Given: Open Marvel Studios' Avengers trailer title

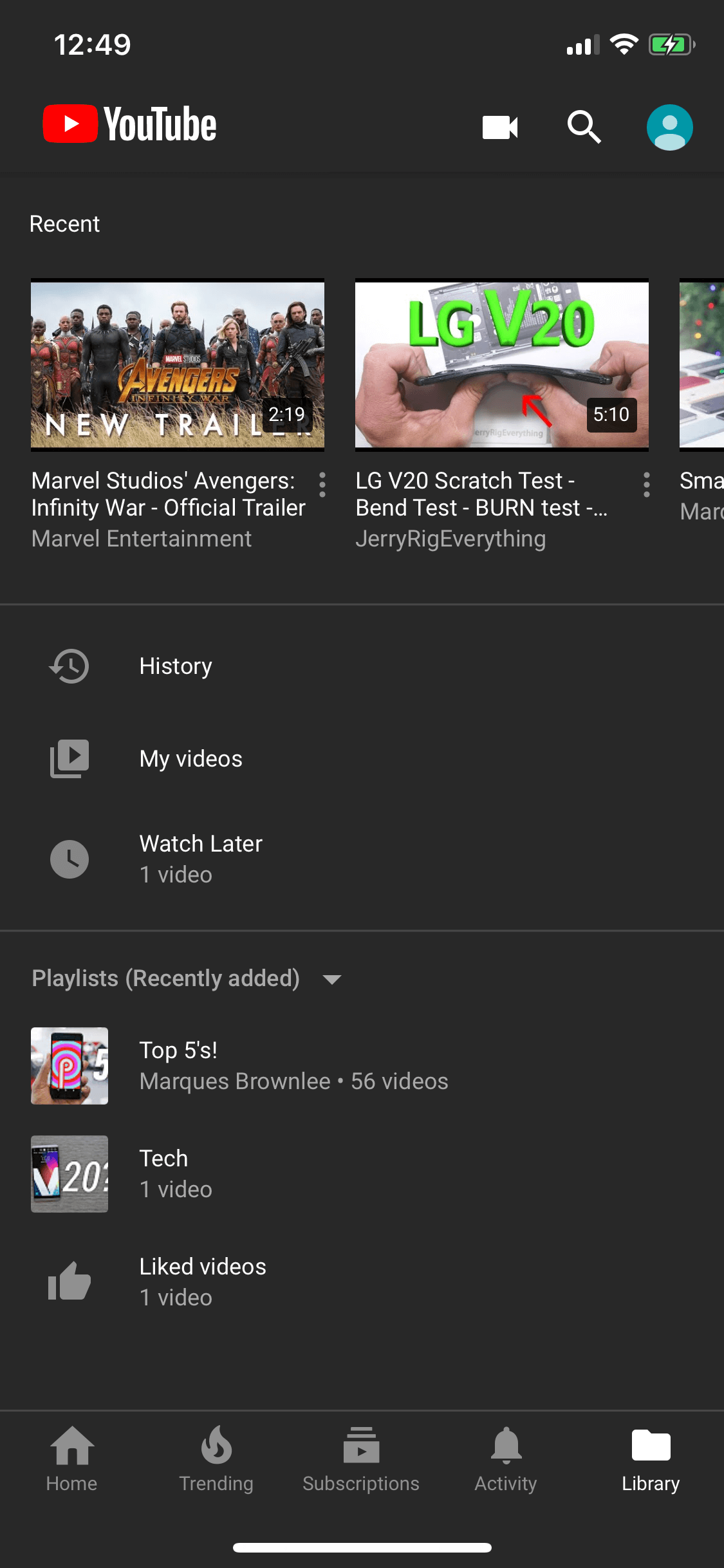Looking at the screenshot, I should coord(169,494).
